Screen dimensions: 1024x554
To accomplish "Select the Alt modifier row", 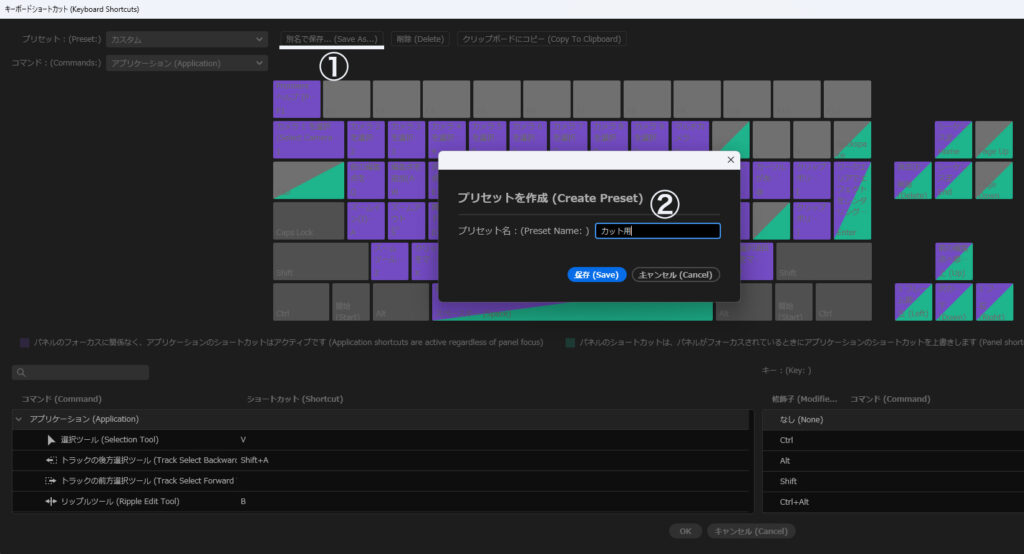I will pyautogui.click(x=893, y=461).
